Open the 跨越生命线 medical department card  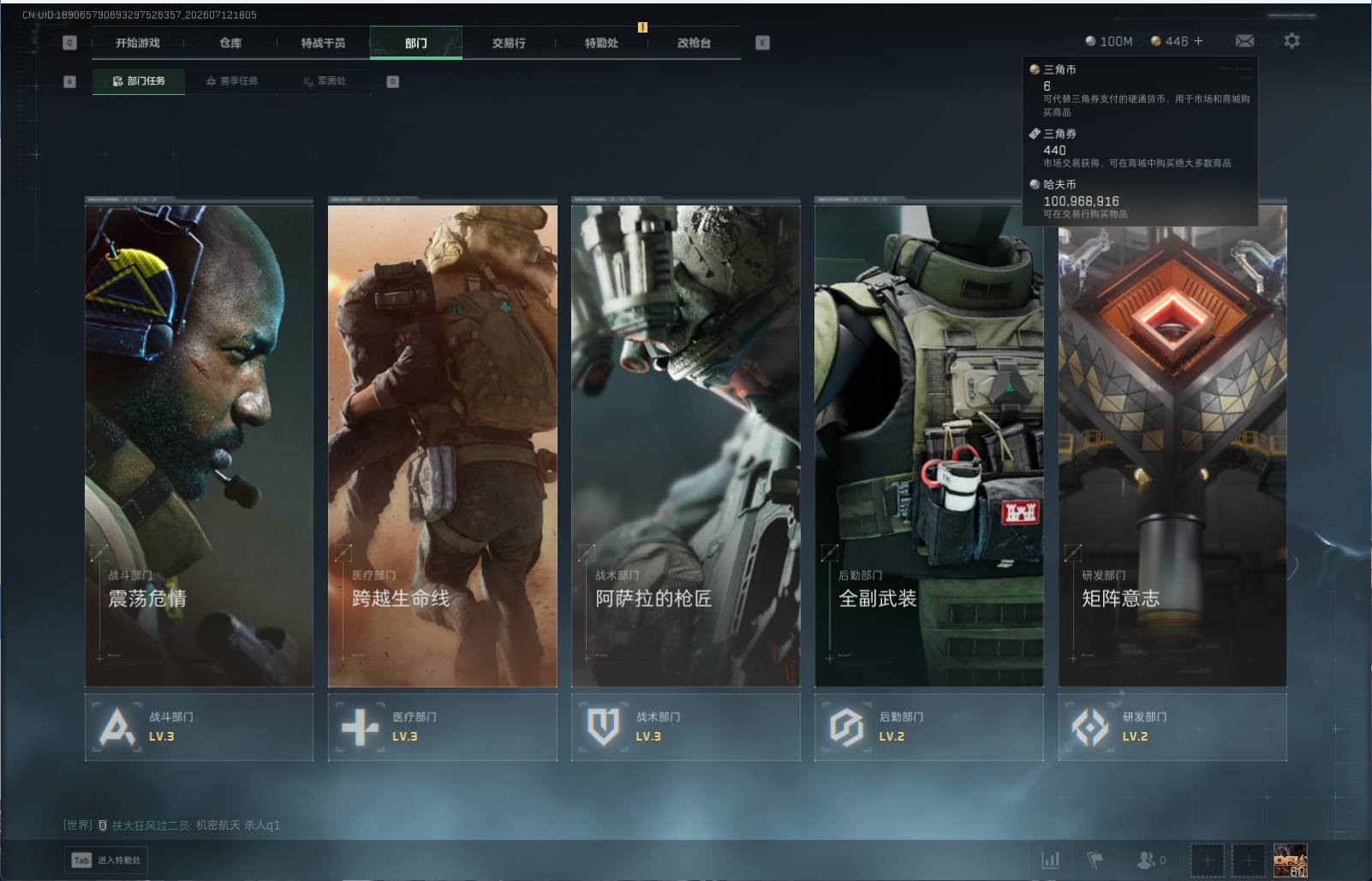(442, 442)
